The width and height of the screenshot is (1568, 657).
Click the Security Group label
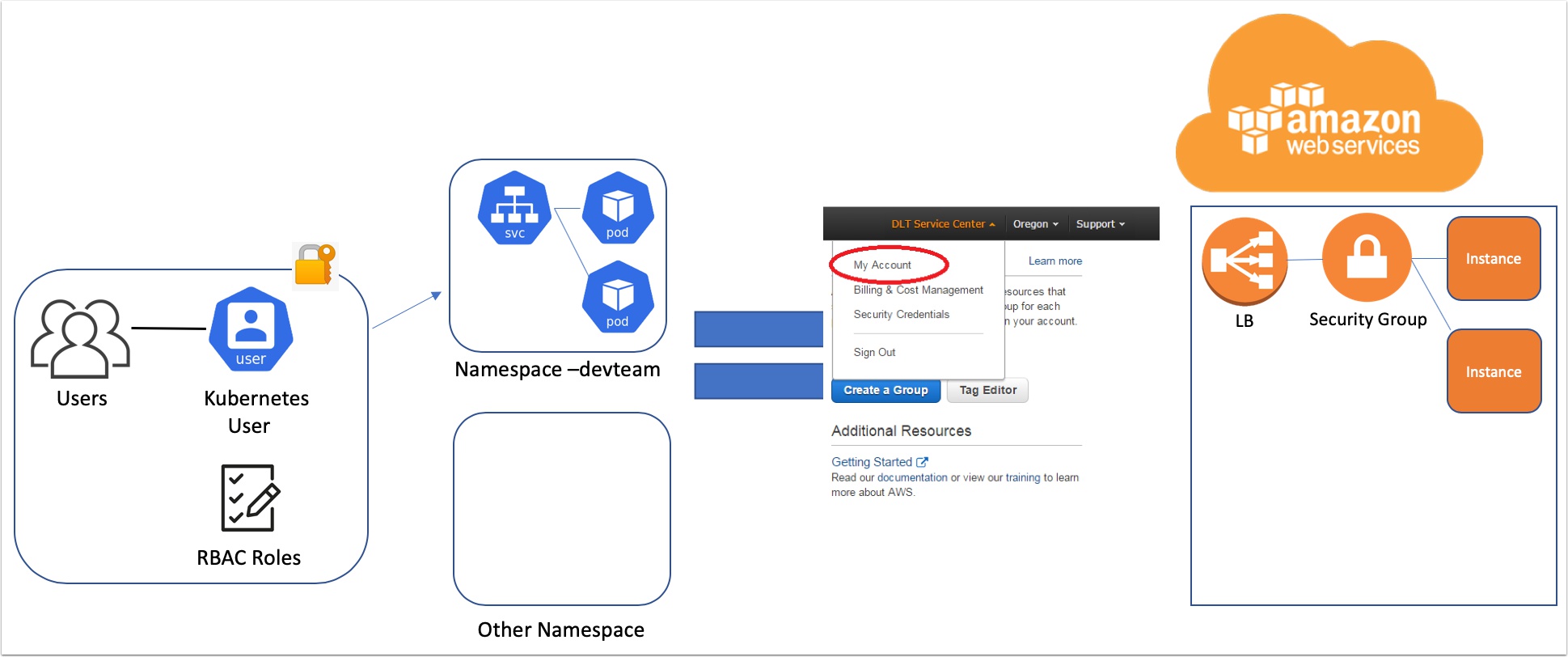(x=1368, y=320)
